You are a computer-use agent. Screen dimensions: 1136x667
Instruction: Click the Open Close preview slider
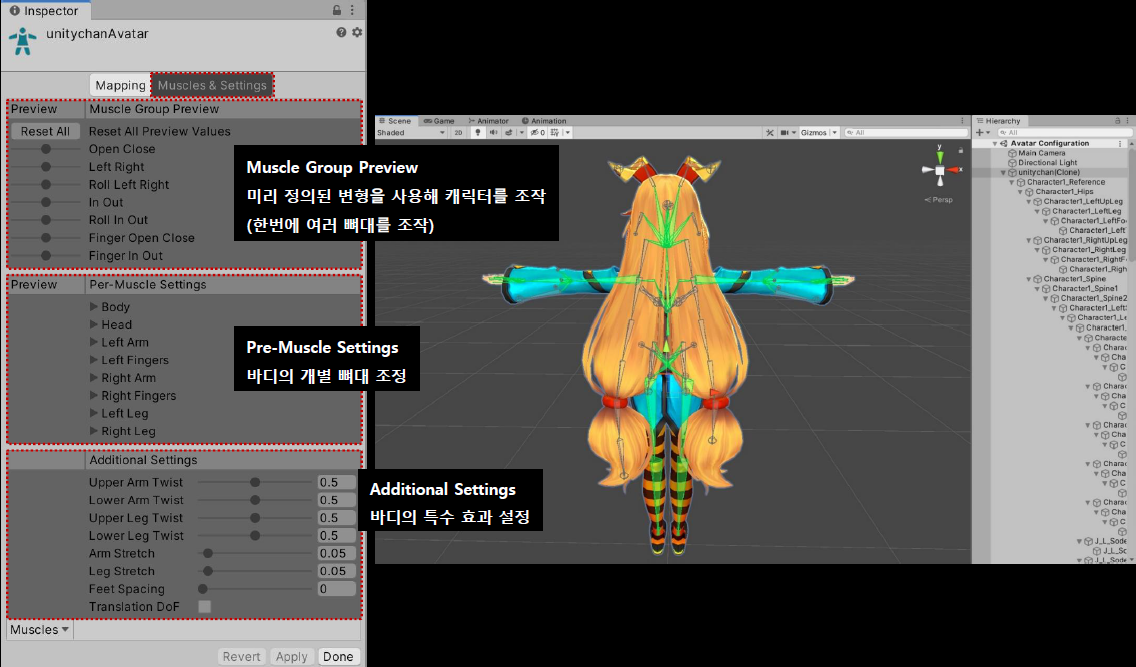pos(46,148)
